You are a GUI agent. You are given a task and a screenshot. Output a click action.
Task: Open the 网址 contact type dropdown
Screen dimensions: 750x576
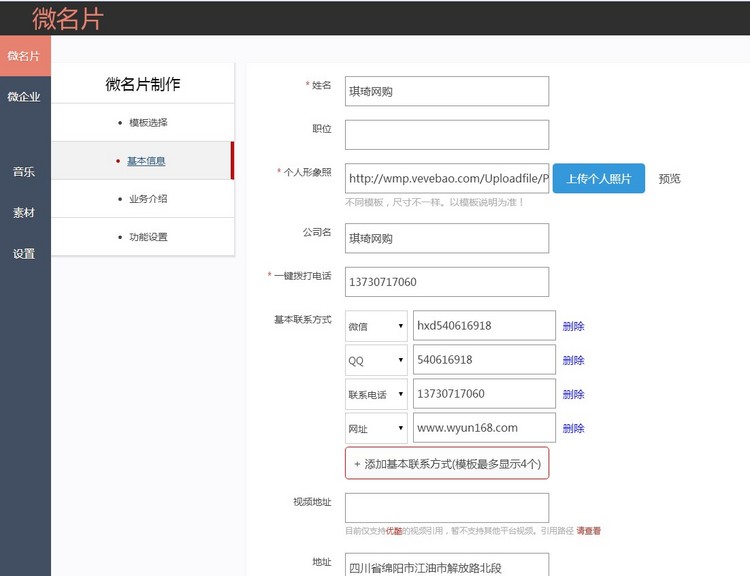coord(376,428)
